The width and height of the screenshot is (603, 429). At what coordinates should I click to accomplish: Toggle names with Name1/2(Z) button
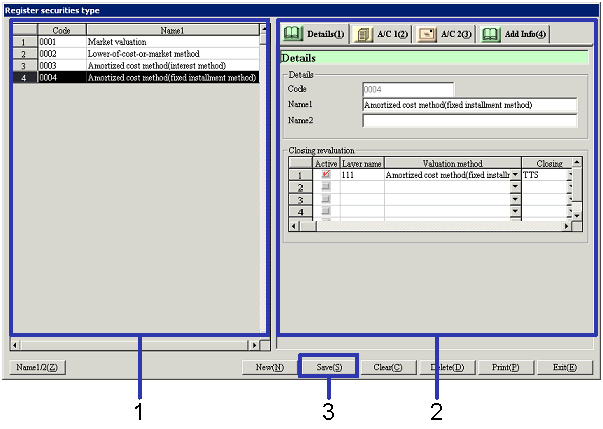[38, 367]
